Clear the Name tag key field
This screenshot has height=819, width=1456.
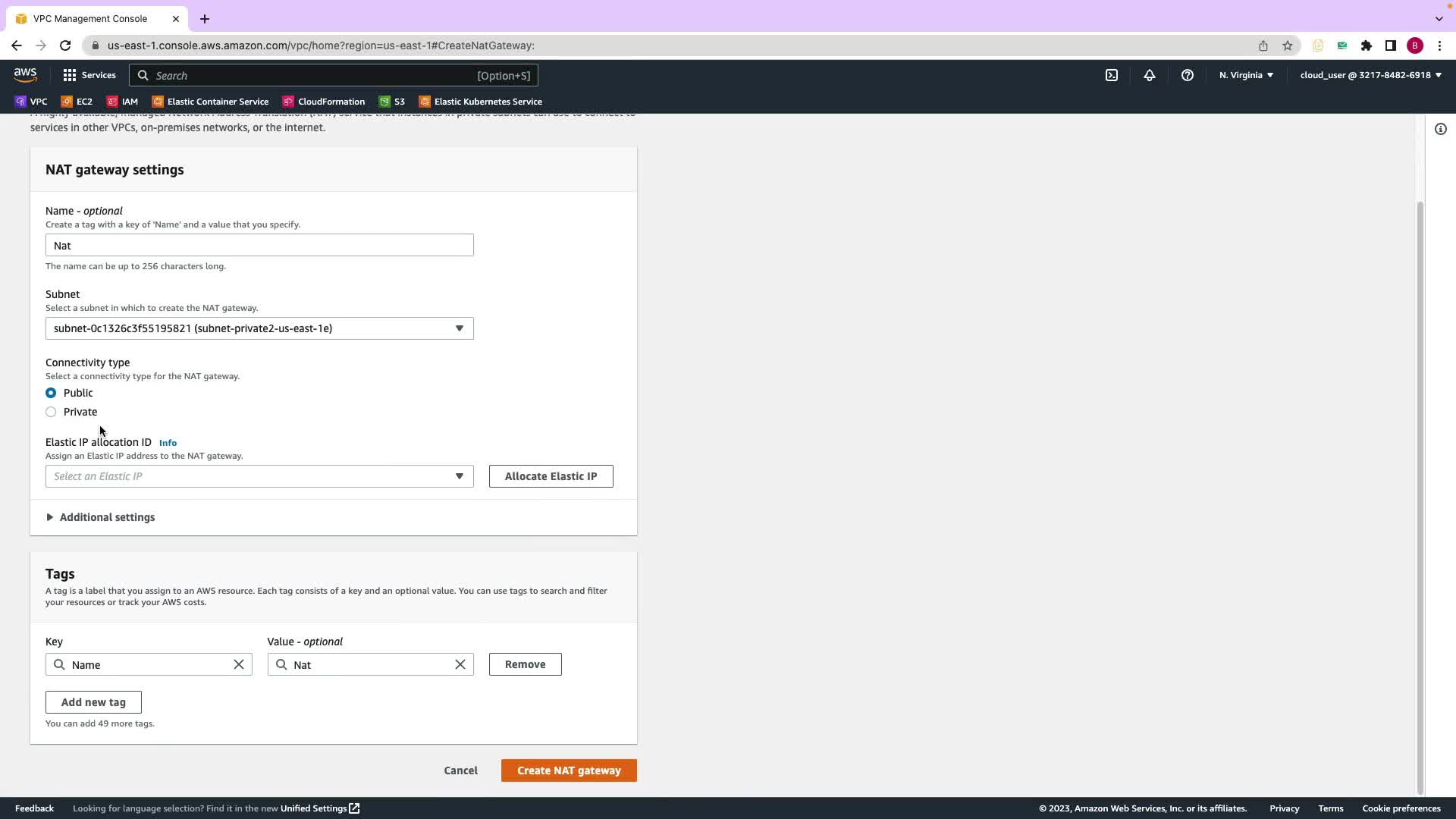pyautogui.click(x=239, y=664)
